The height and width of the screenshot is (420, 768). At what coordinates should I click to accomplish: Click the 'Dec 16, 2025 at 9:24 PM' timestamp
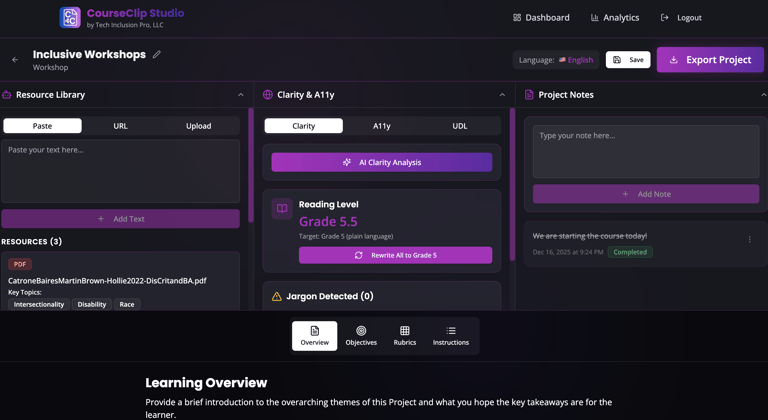point(568,252)
